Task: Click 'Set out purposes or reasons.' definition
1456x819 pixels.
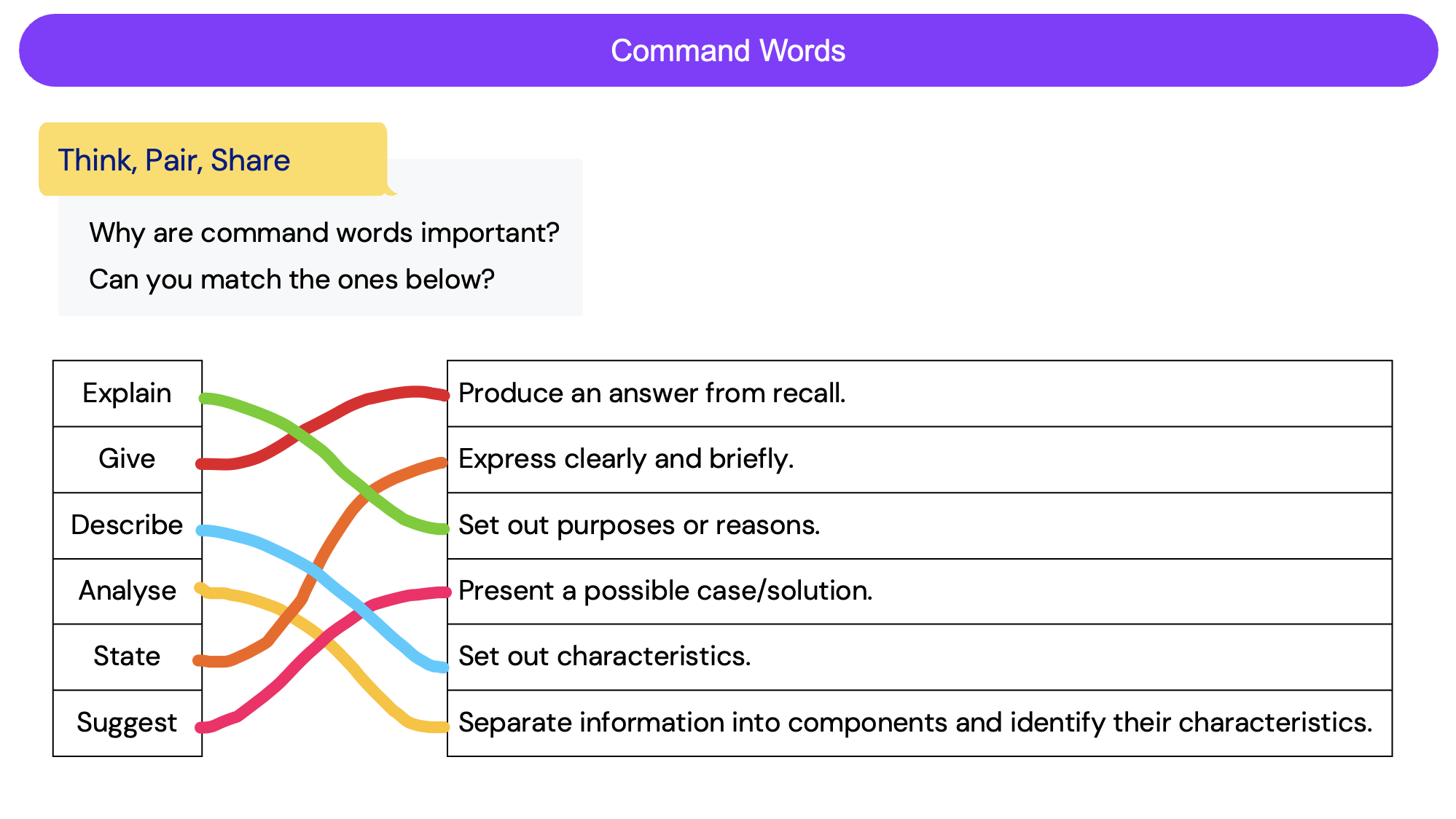Action: 639,525
